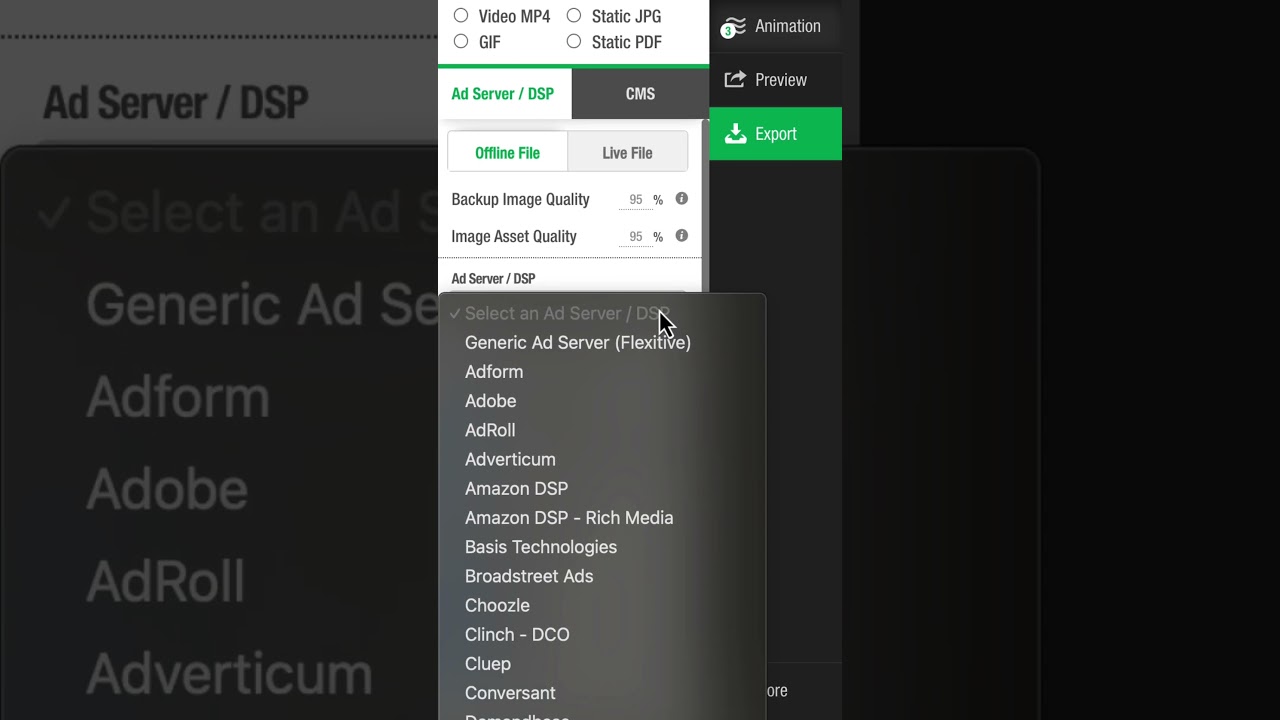The image size is (1280, 720).
Task: Pick Clinch - DCO from the list
Action: (602, 634)
